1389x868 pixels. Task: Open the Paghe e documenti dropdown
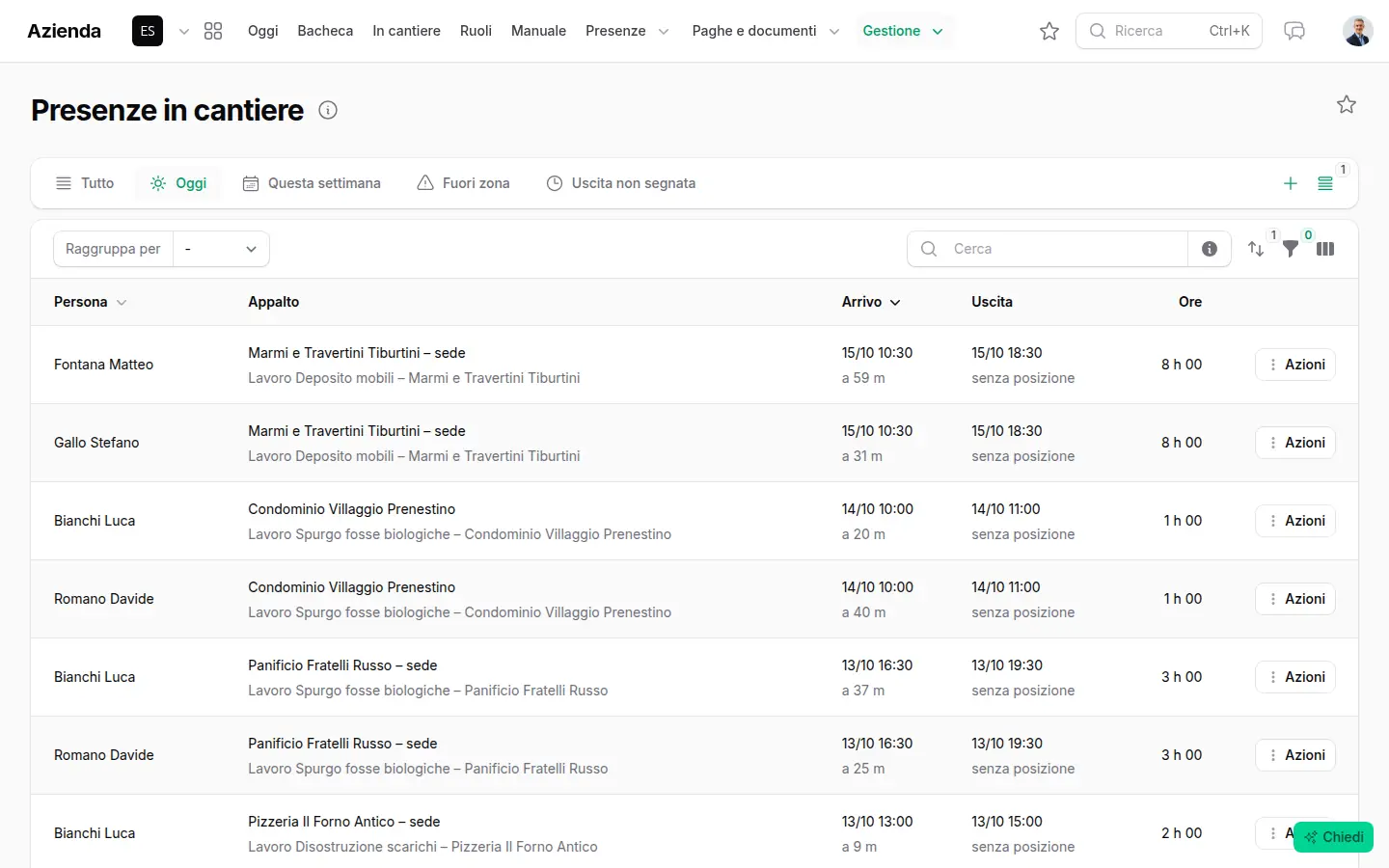765,31
